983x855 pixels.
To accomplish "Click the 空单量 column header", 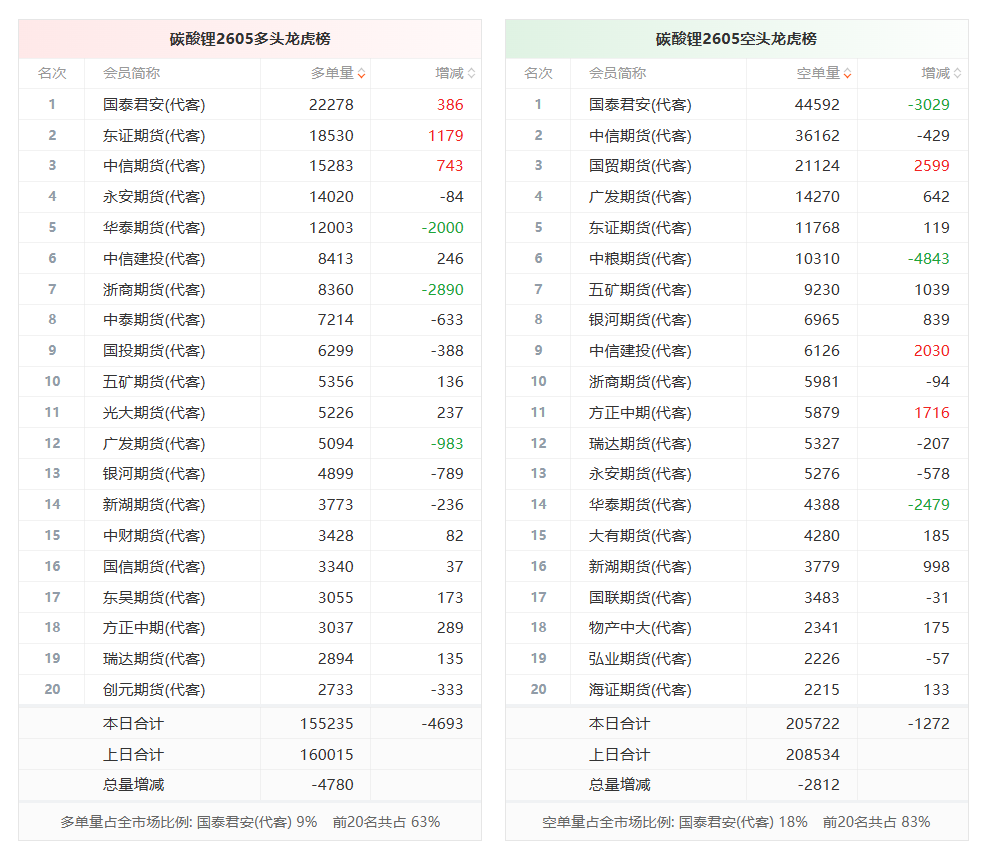I will pyautogui.click(x=818, y=73).
